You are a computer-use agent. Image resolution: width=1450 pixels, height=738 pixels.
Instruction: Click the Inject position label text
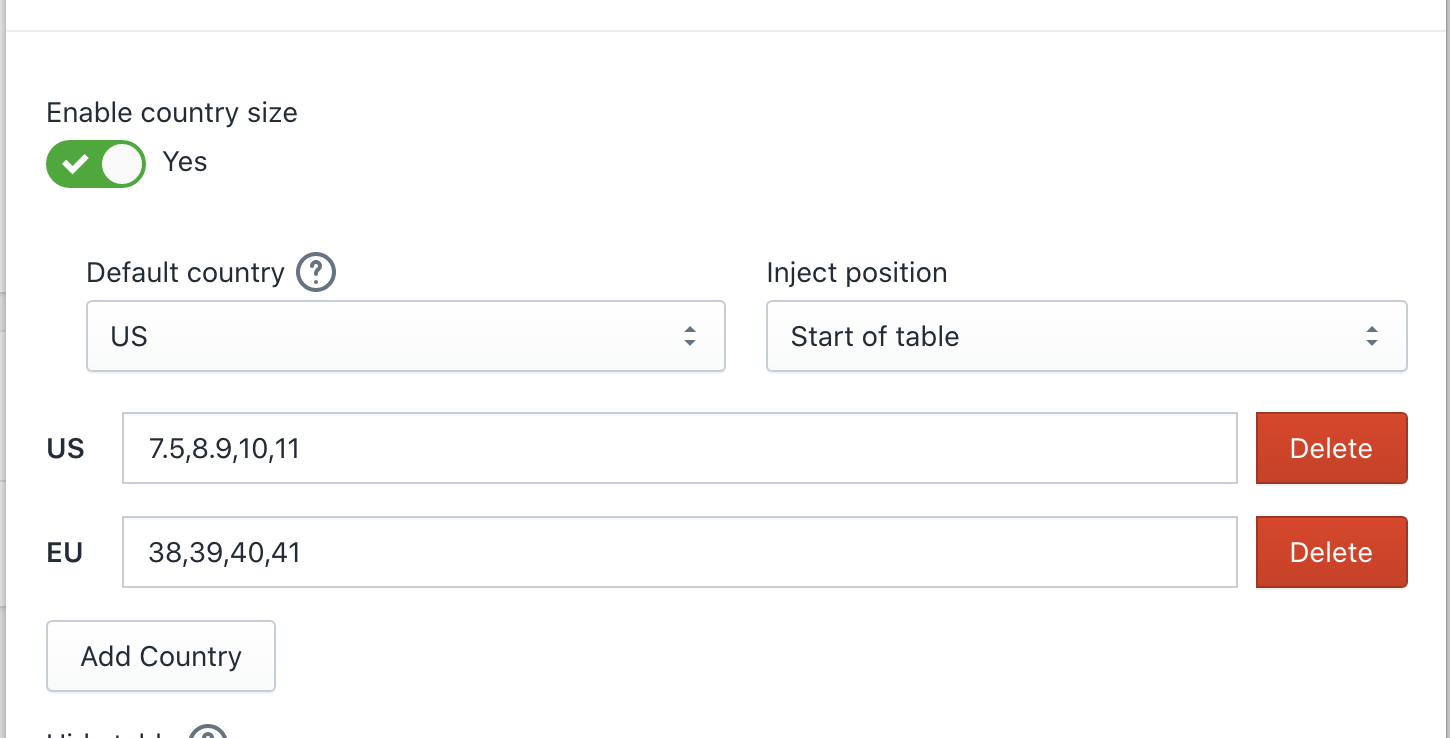pos(857,272)
